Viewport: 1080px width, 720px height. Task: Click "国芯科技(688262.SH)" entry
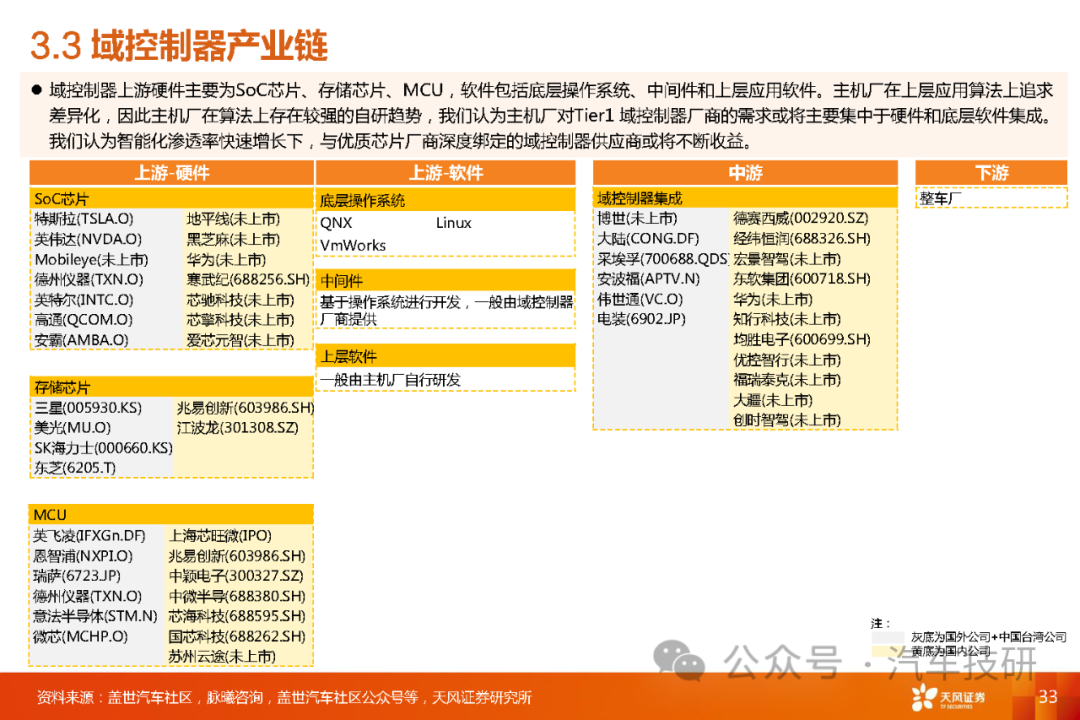point(237,636)
